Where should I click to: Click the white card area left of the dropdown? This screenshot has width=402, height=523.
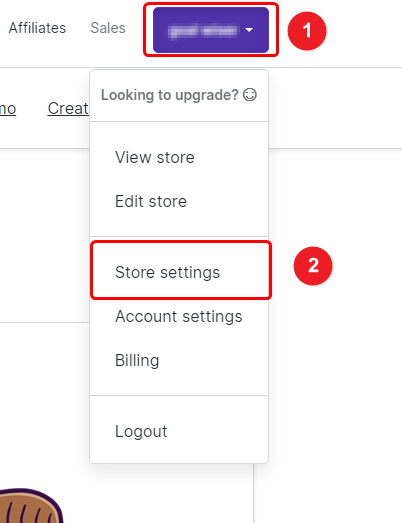click(x=45, y=235)
